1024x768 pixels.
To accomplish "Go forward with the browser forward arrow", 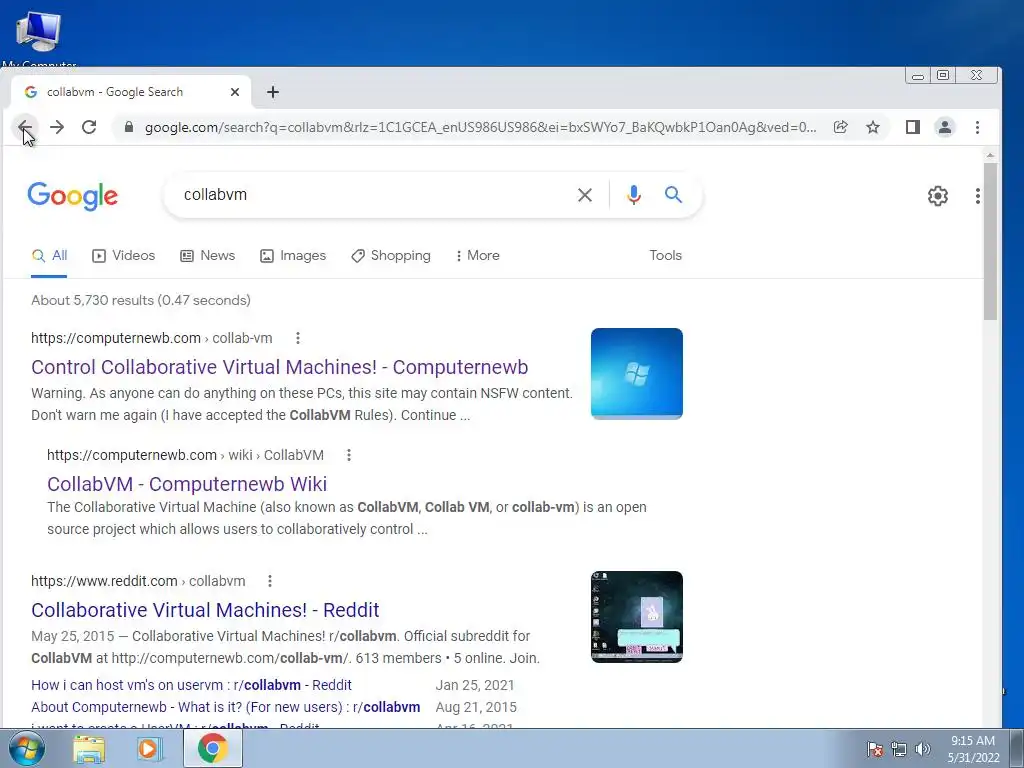I will click(x=57, y=127).
